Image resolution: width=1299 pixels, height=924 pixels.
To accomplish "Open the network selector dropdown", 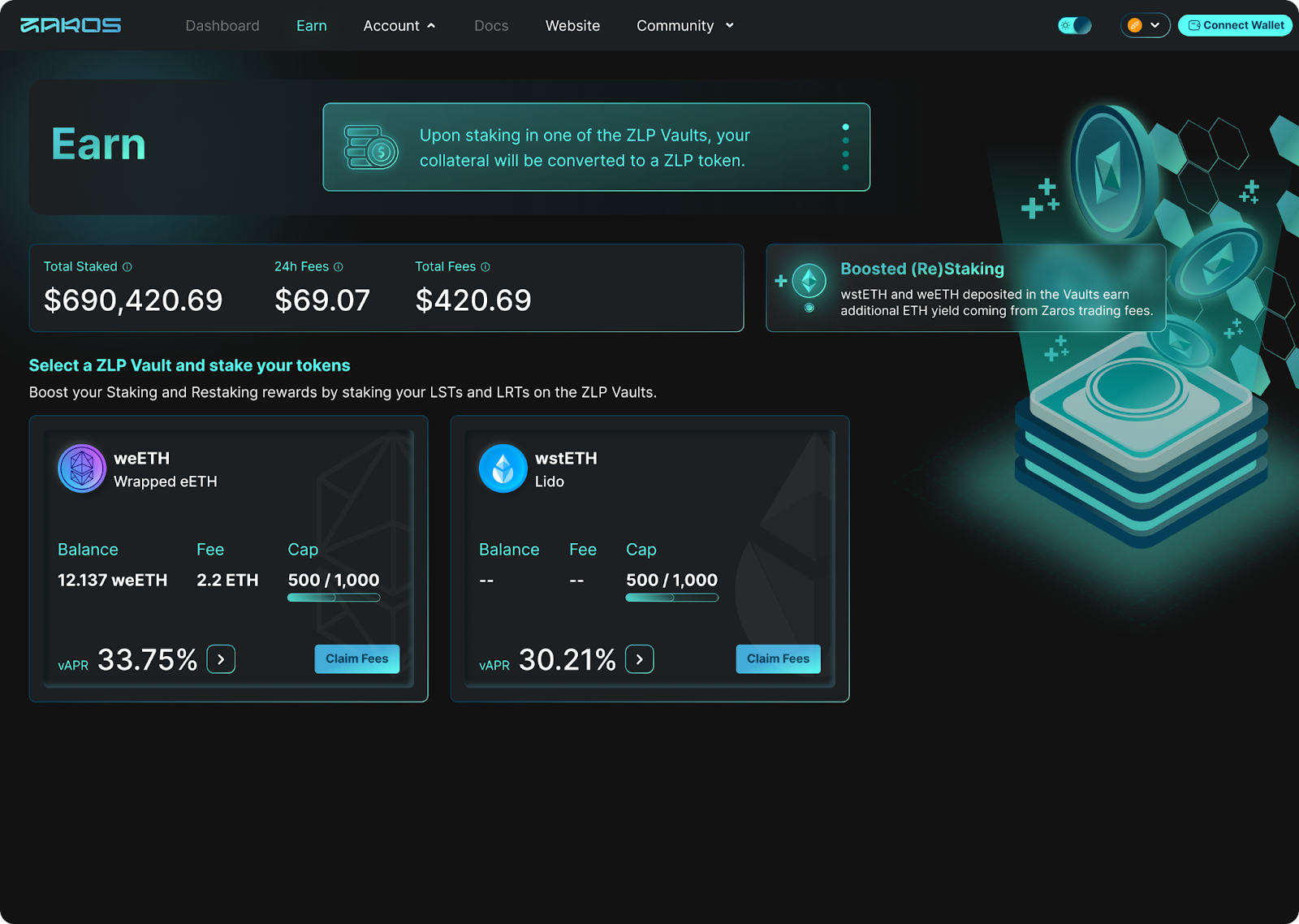I will point(1146,25).
